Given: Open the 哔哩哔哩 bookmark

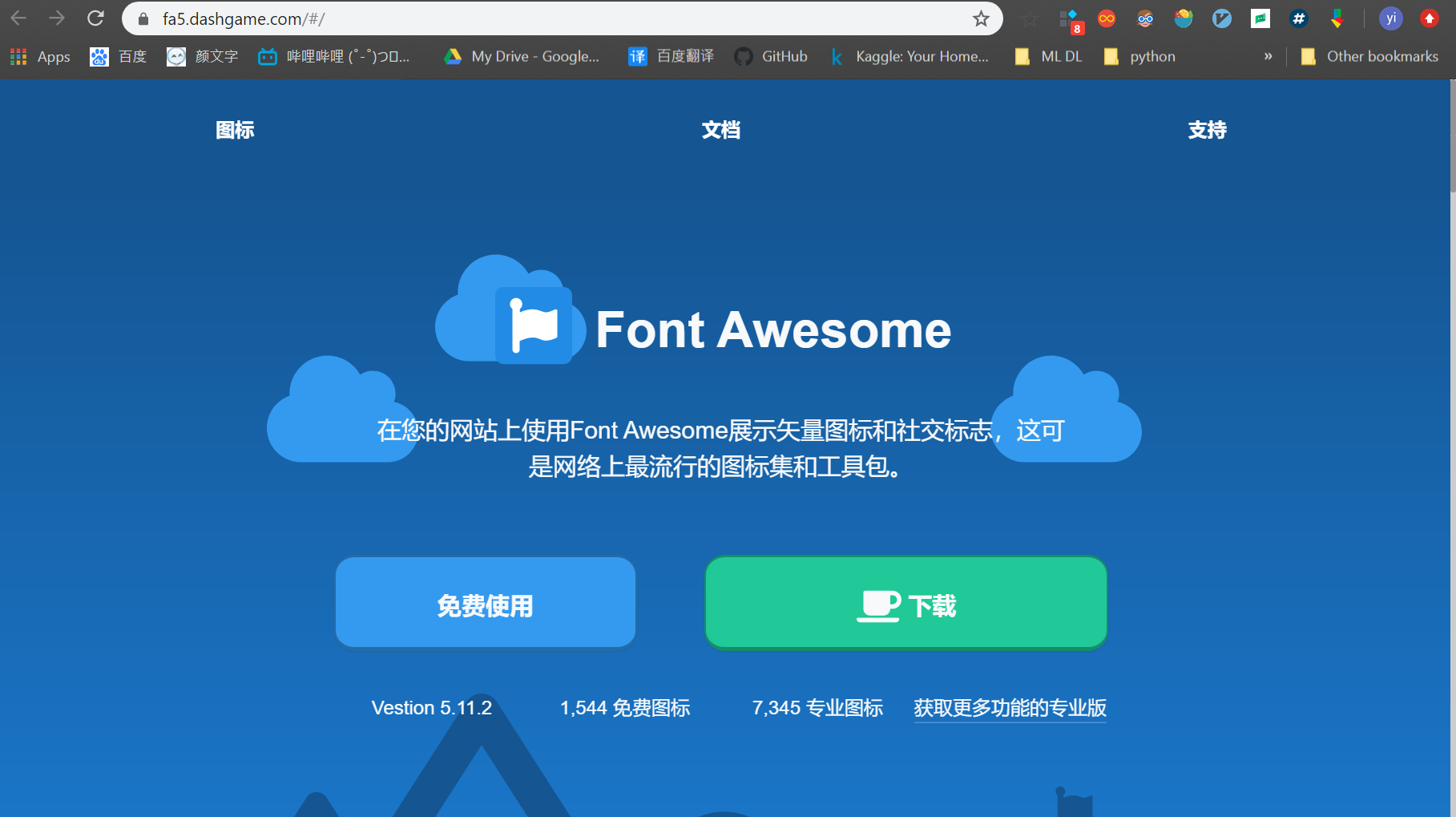Looking at the screenshot, I should tap(334, 56).
